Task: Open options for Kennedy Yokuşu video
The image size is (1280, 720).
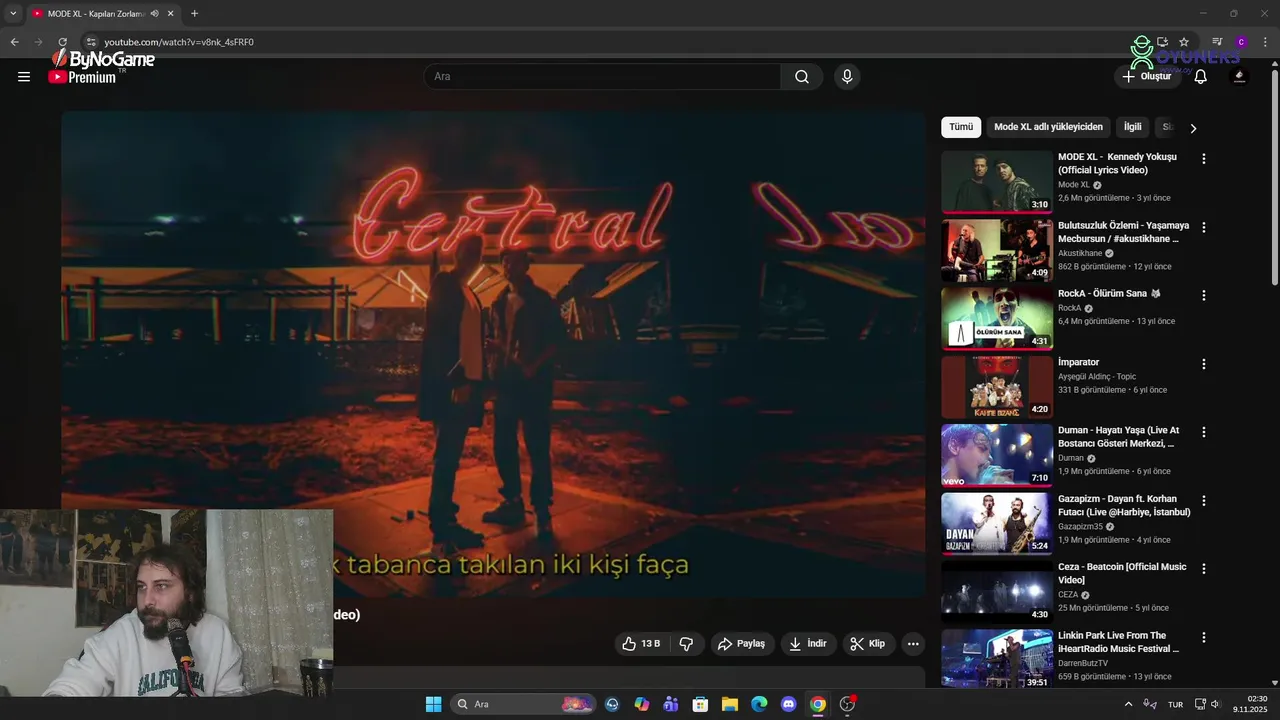Action: tap(1203, 159)
